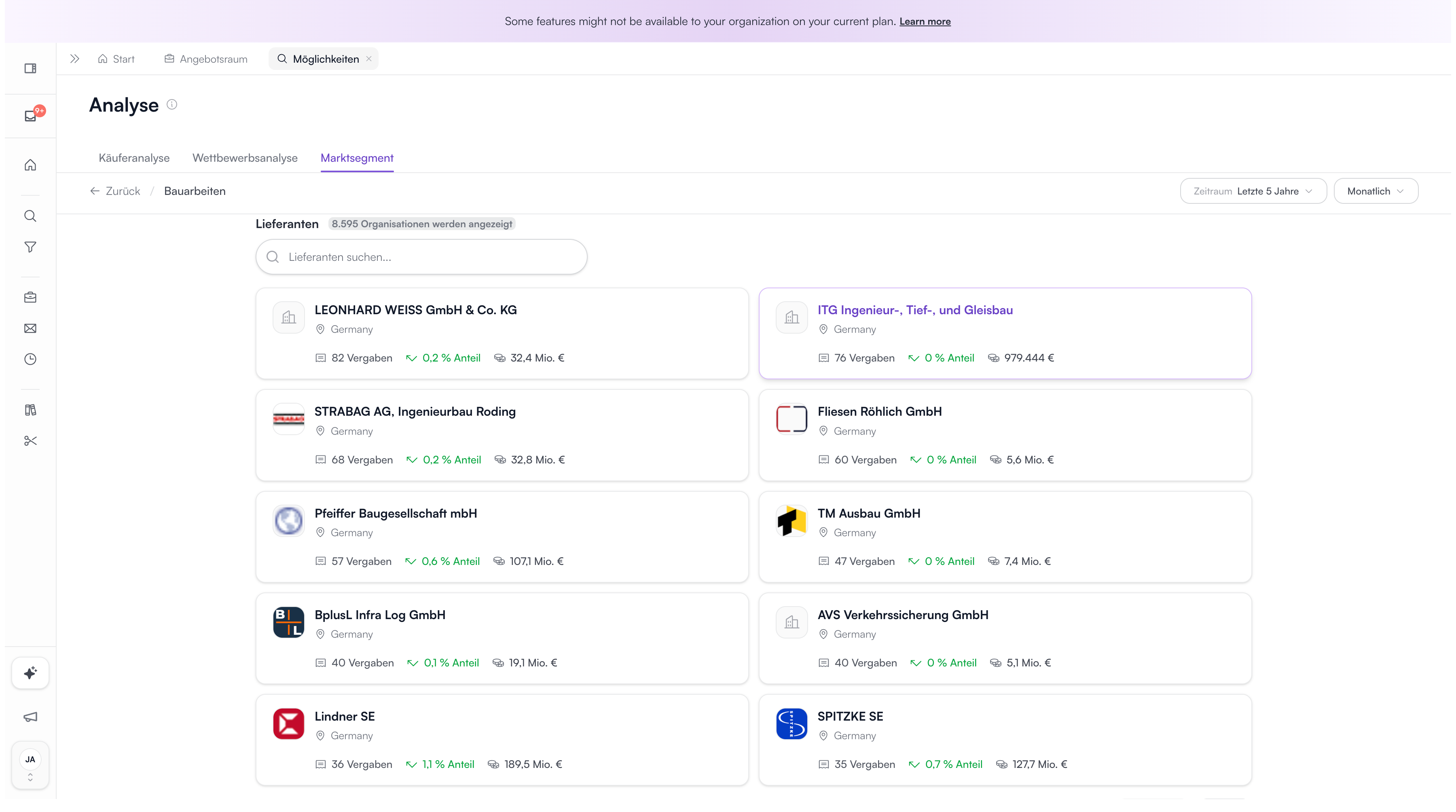This screenshot has height=812, width=1456.
Task: Open the Angebotsraum tab
Action: [206, 59]
